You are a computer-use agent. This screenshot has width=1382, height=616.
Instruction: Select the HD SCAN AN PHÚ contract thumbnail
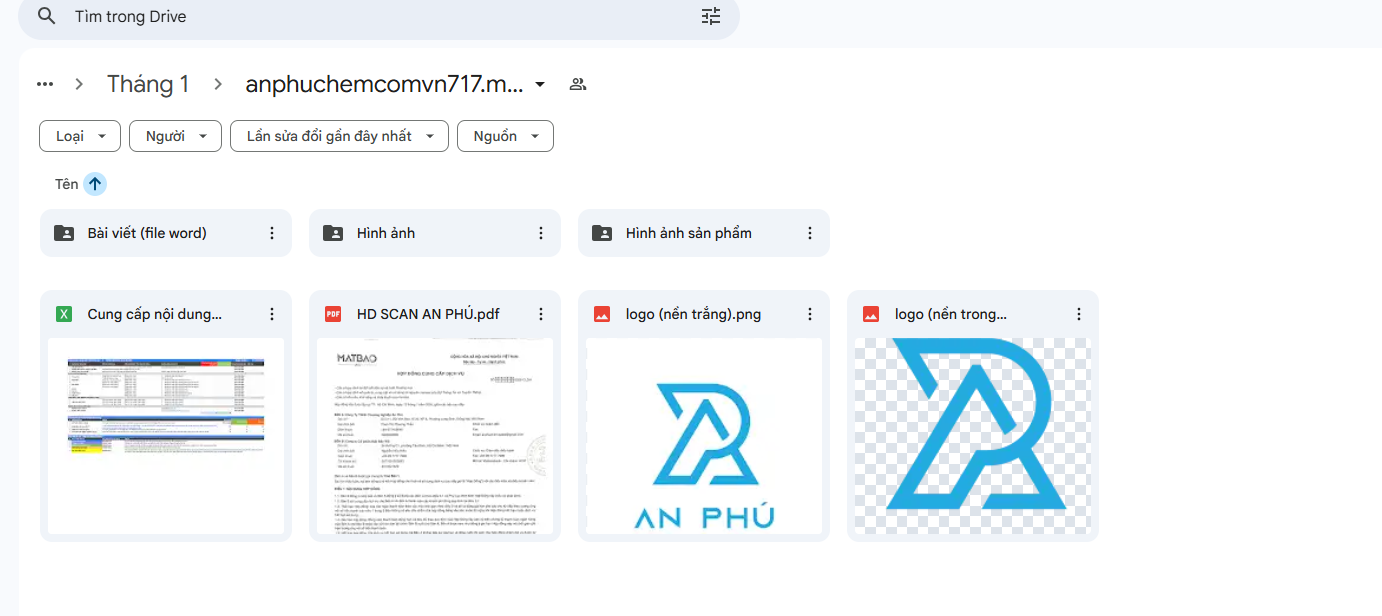tap(435, 436)
